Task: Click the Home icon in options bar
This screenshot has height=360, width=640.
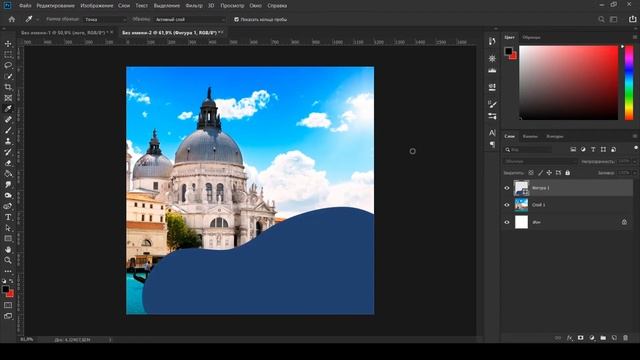Action: 12,19
